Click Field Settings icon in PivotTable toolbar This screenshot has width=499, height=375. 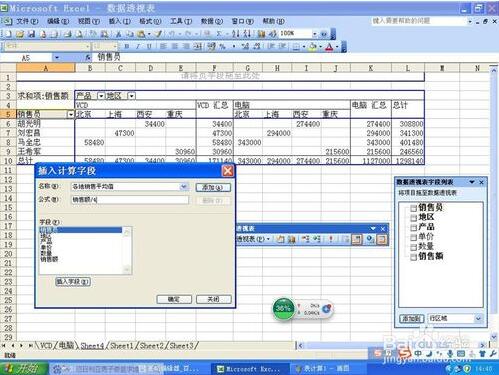[x=370, y=239]
